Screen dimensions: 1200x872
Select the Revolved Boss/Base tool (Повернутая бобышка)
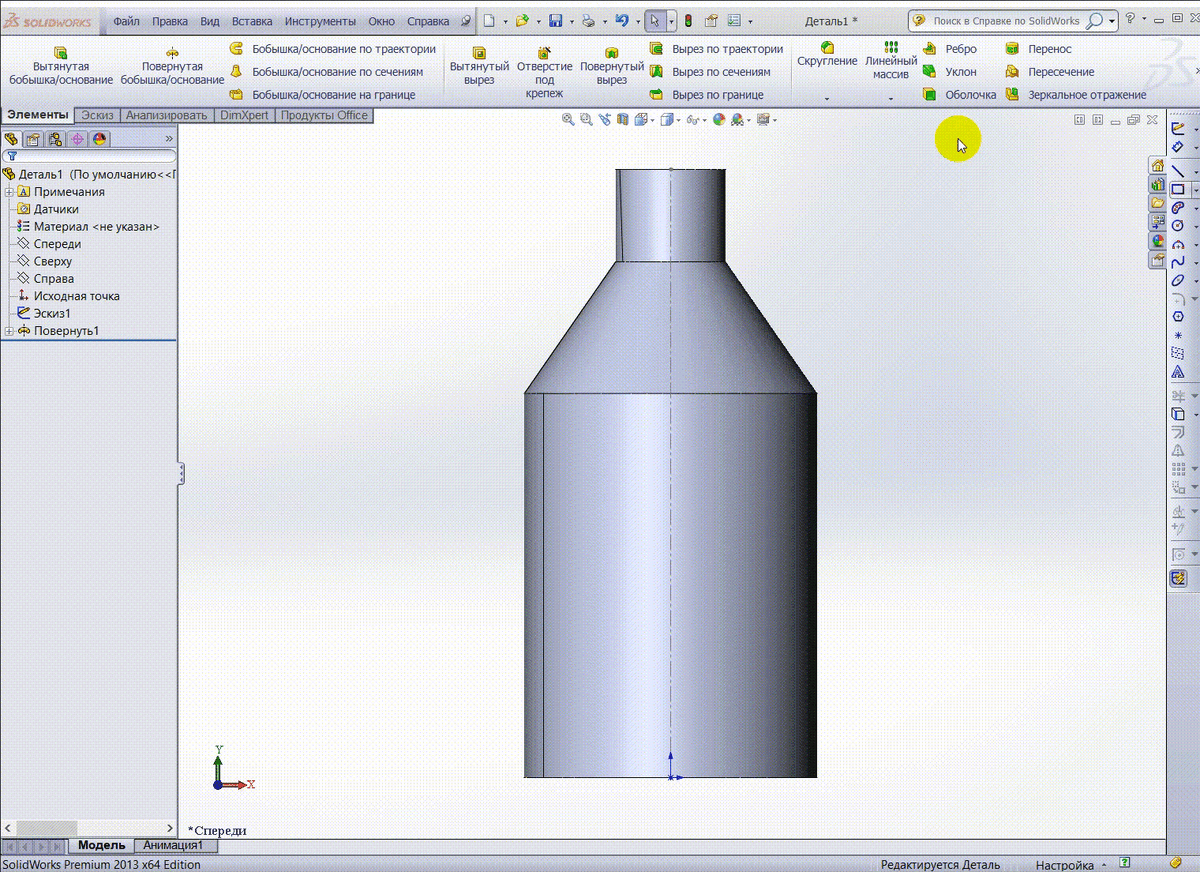(x=172, y=66)
